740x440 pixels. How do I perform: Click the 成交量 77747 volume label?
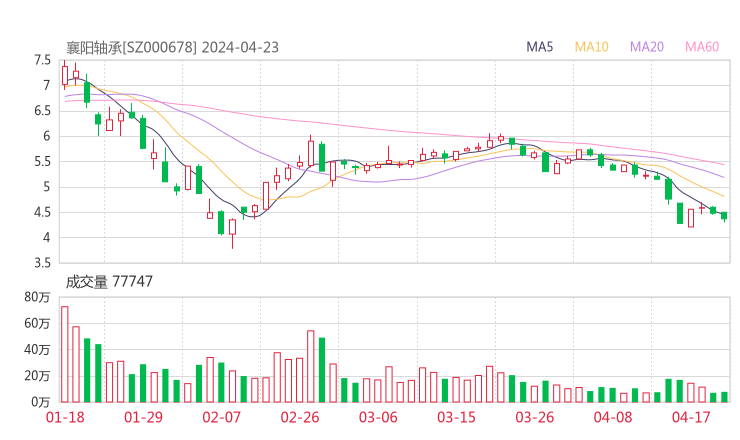(x=109, y=282)
